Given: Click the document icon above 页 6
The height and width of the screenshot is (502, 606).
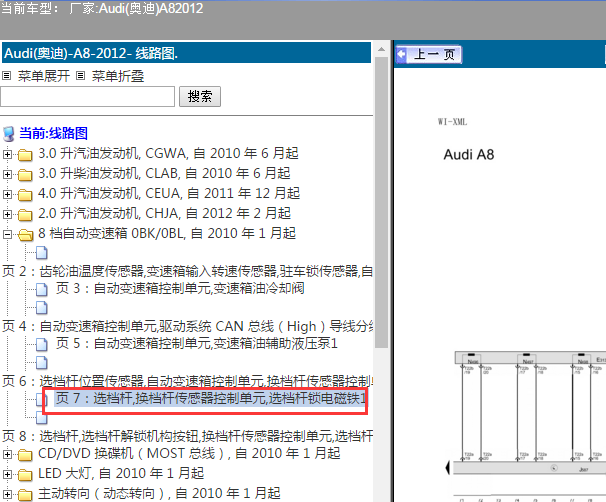Looking at the screenshot, I should pos(42,363).
